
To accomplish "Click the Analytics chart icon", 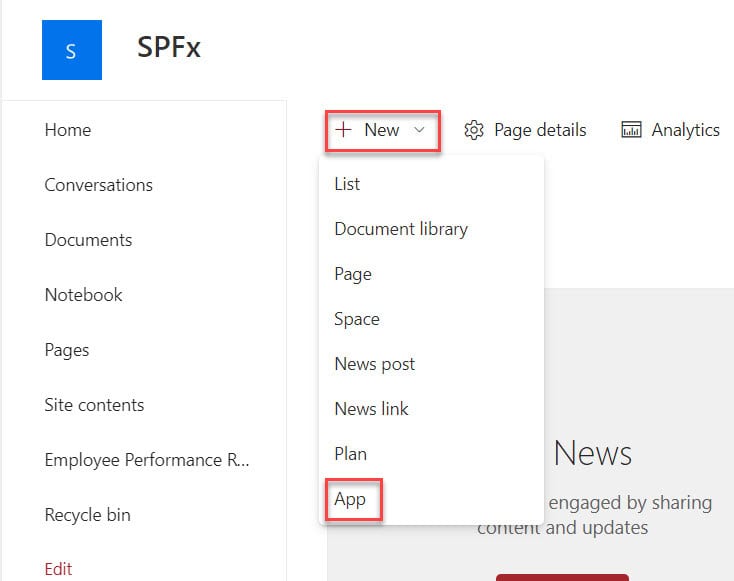I will point(631,130).
